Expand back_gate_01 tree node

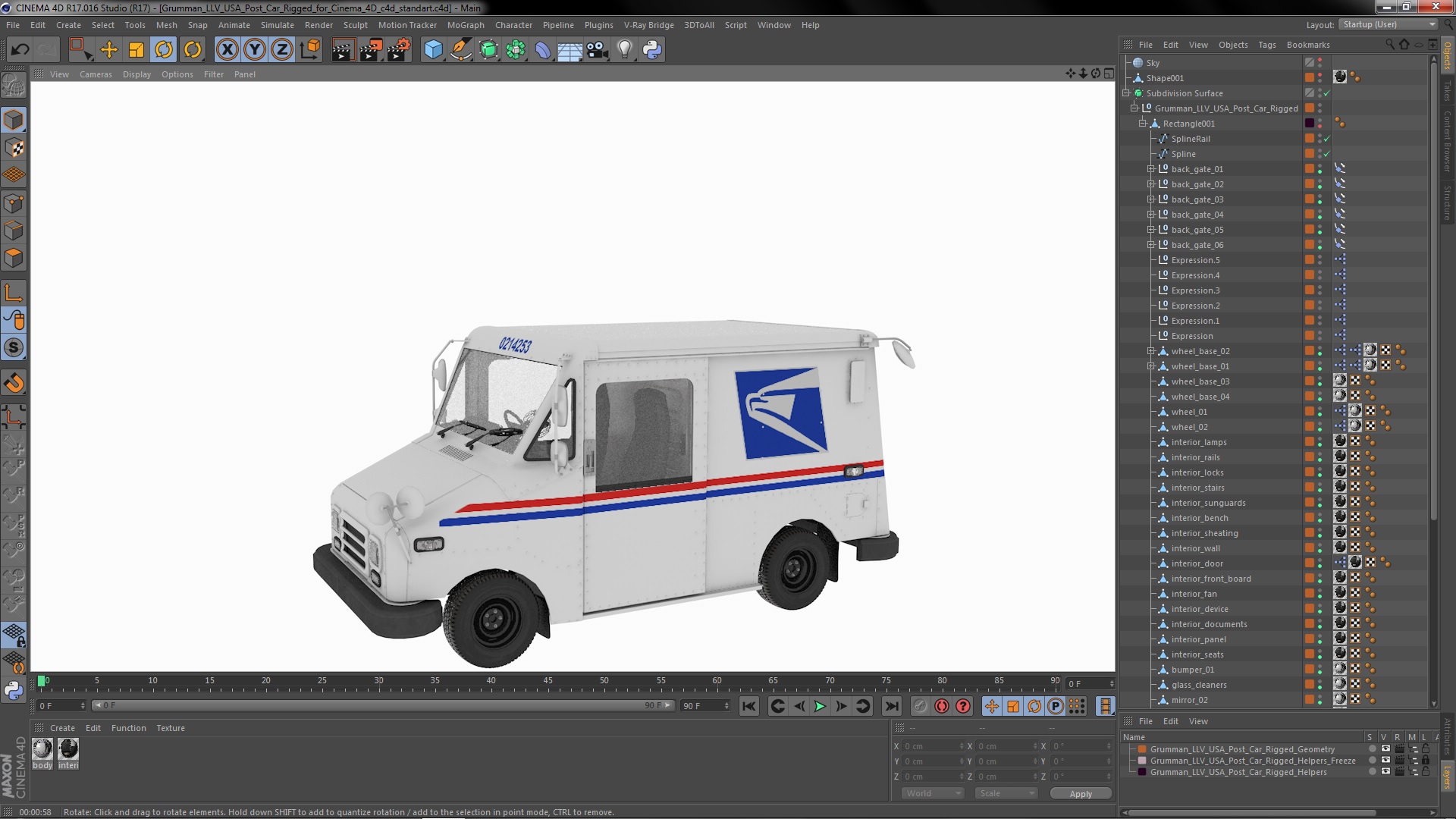click(1150, 169)
